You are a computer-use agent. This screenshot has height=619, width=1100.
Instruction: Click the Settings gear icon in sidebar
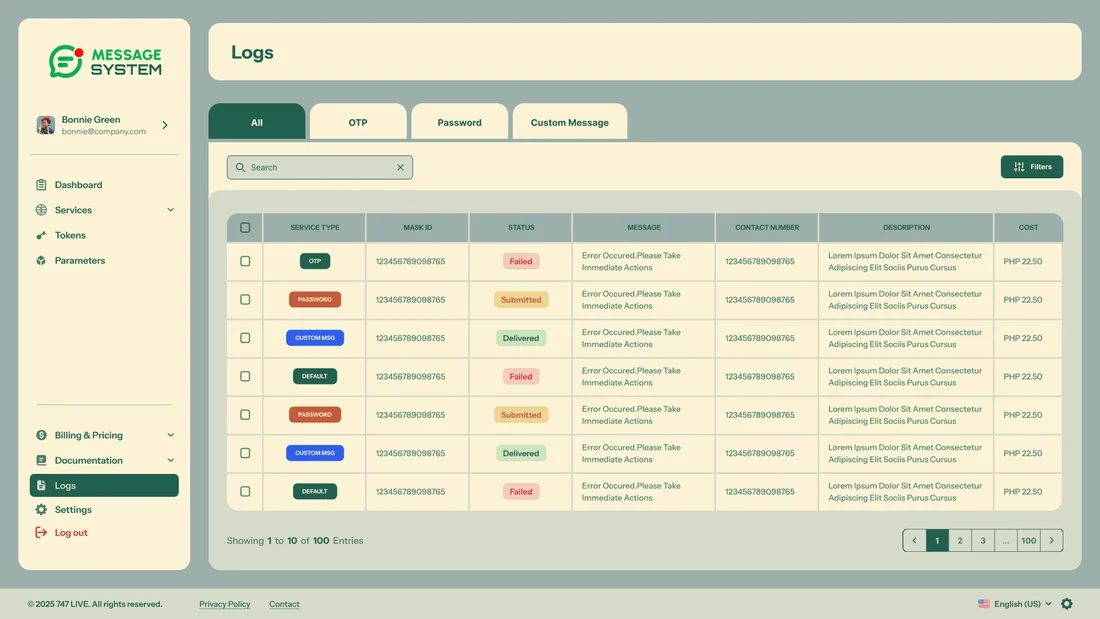pos(41,510)
